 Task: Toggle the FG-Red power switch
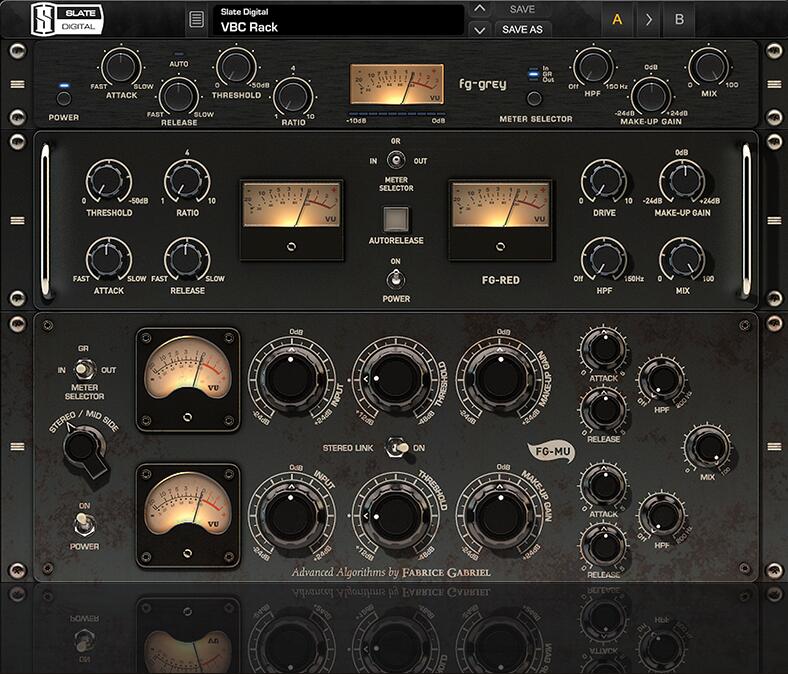[x=396, y=279]
